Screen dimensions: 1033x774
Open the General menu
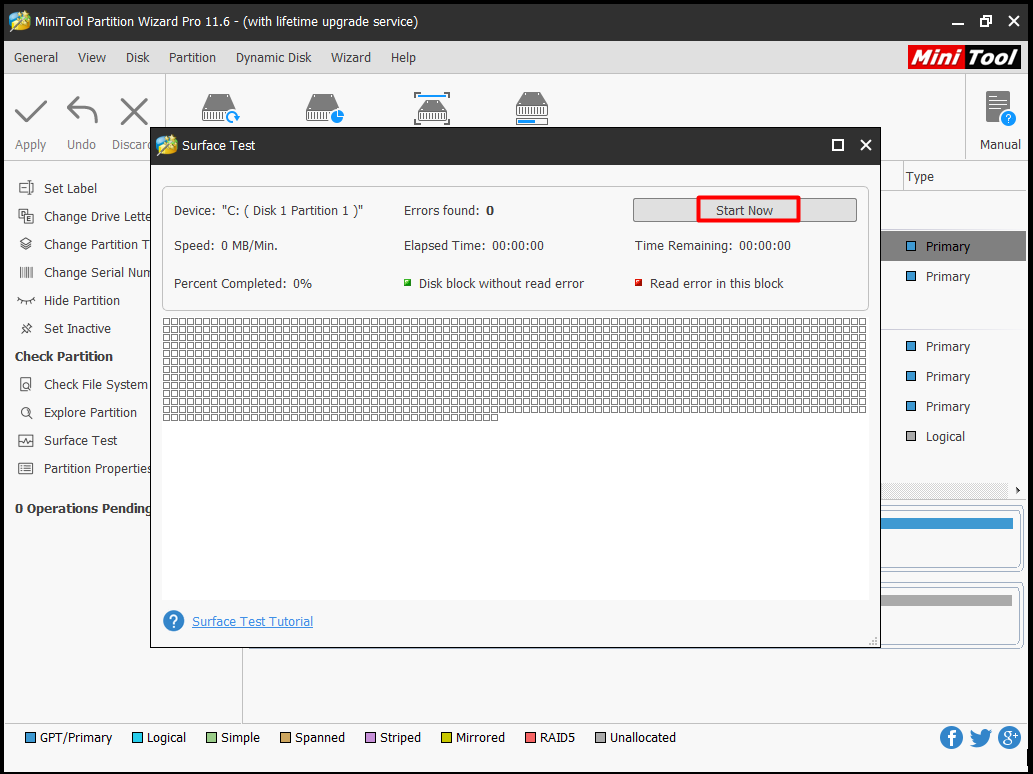tap(36, 57)
